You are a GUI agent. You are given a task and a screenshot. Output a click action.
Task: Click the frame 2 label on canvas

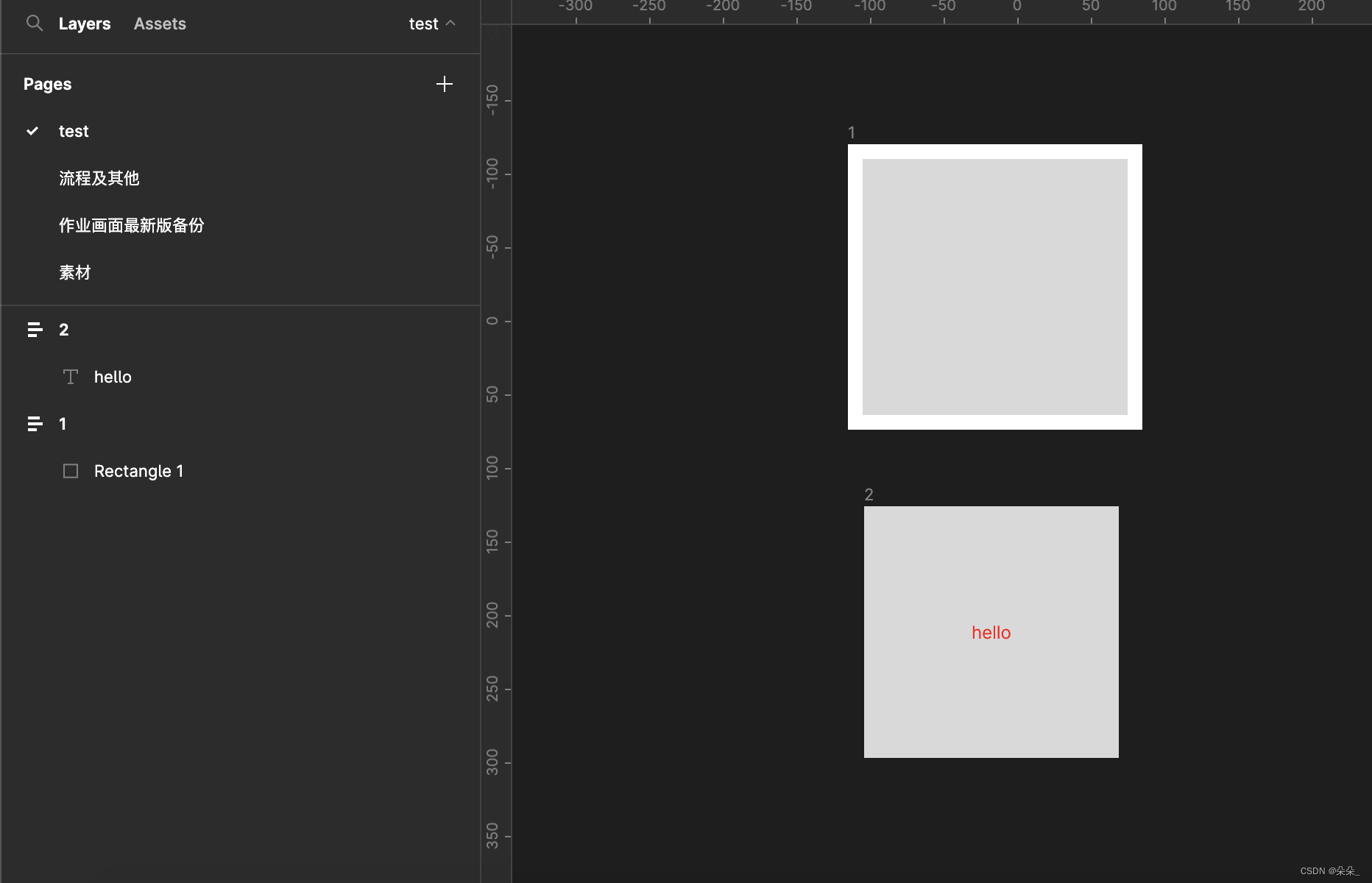pyautogui.click(x=869, y=494)
